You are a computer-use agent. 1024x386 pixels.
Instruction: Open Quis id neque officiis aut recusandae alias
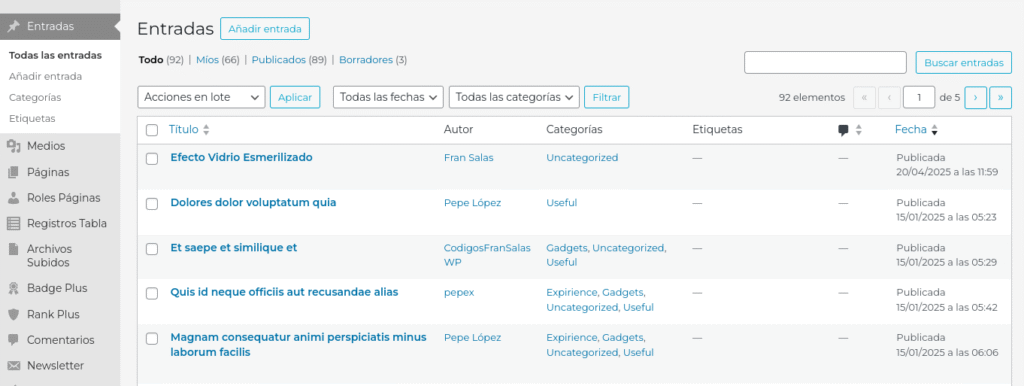coord(284,292)
